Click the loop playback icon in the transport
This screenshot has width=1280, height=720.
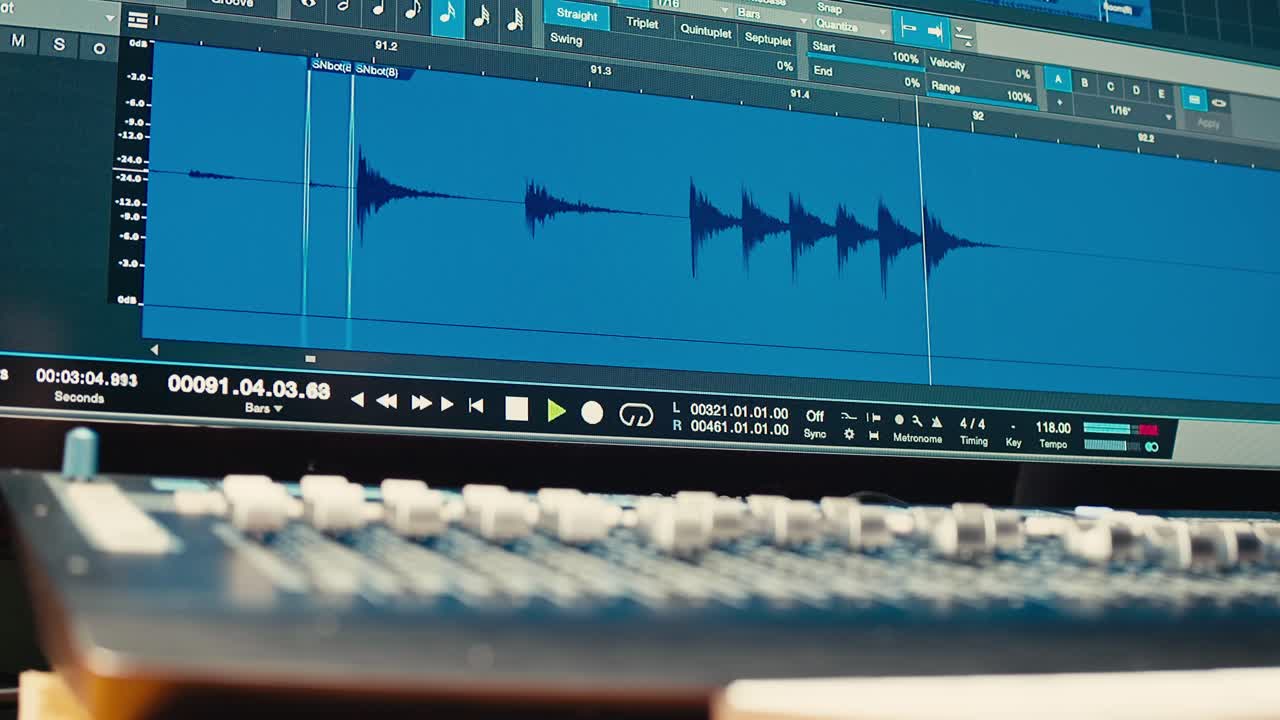tap(637, 415)
